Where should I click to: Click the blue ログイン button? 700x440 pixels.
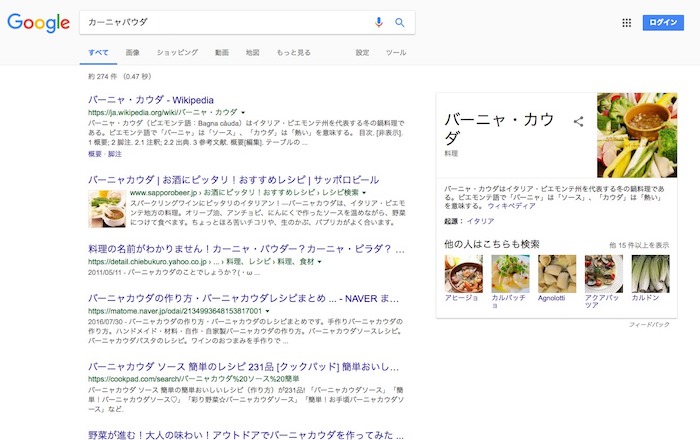663,22
